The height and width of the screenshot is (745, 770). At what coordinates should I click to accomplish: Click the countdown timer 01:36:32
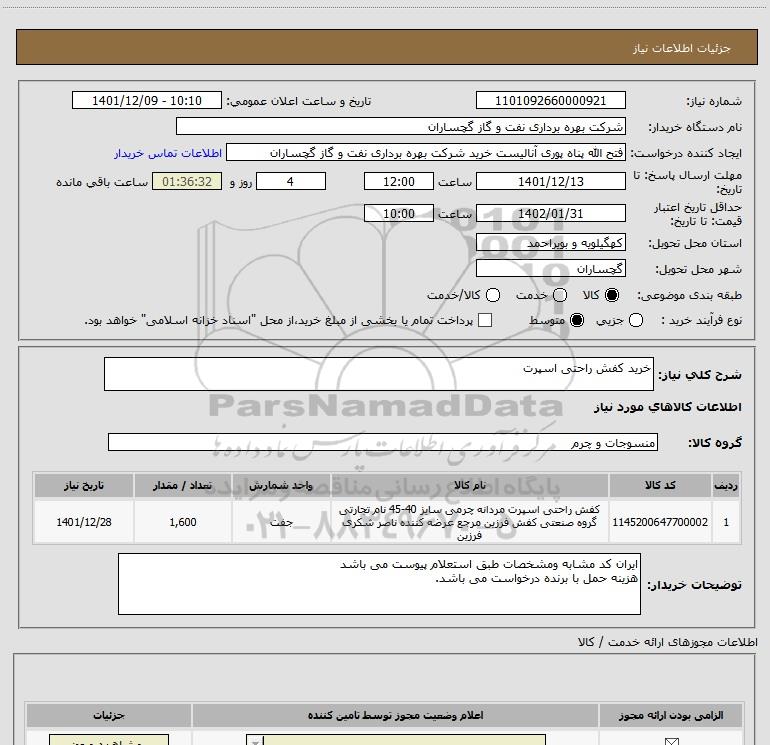[x=187, y=181]
